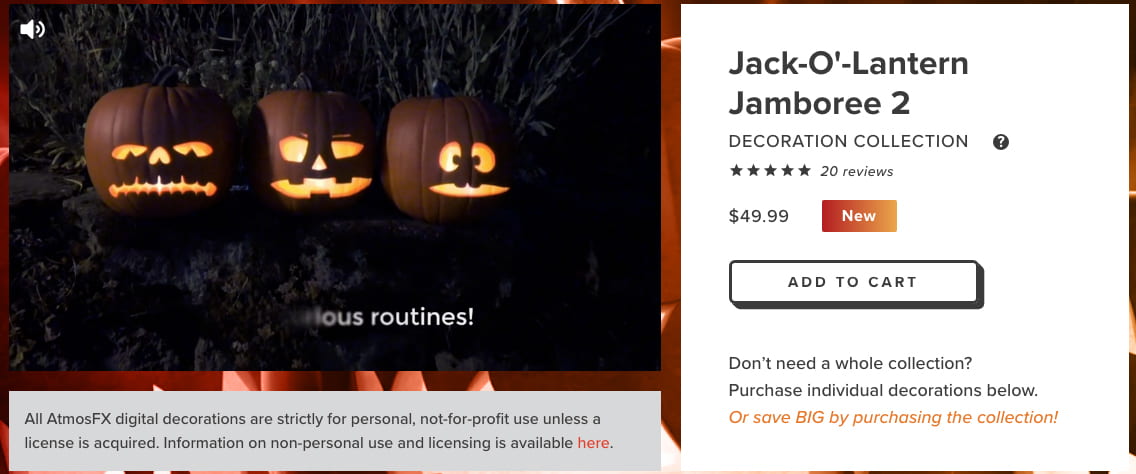Open the licensing info "here" link
The image size is (1136, 474).
click(x=593, y=442)
